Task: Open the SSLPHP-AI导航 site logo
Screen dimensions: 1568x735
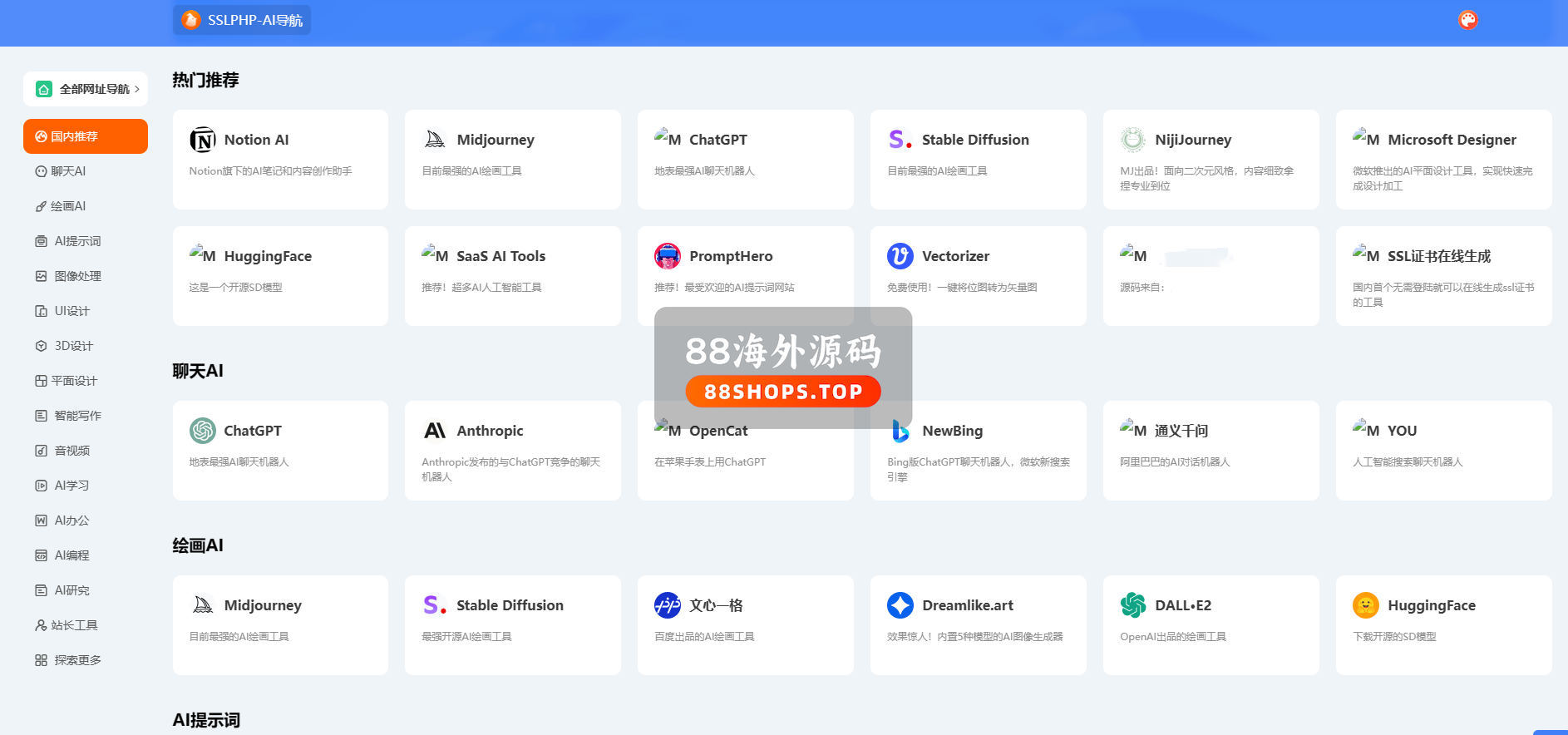Action: coord(242,20)
